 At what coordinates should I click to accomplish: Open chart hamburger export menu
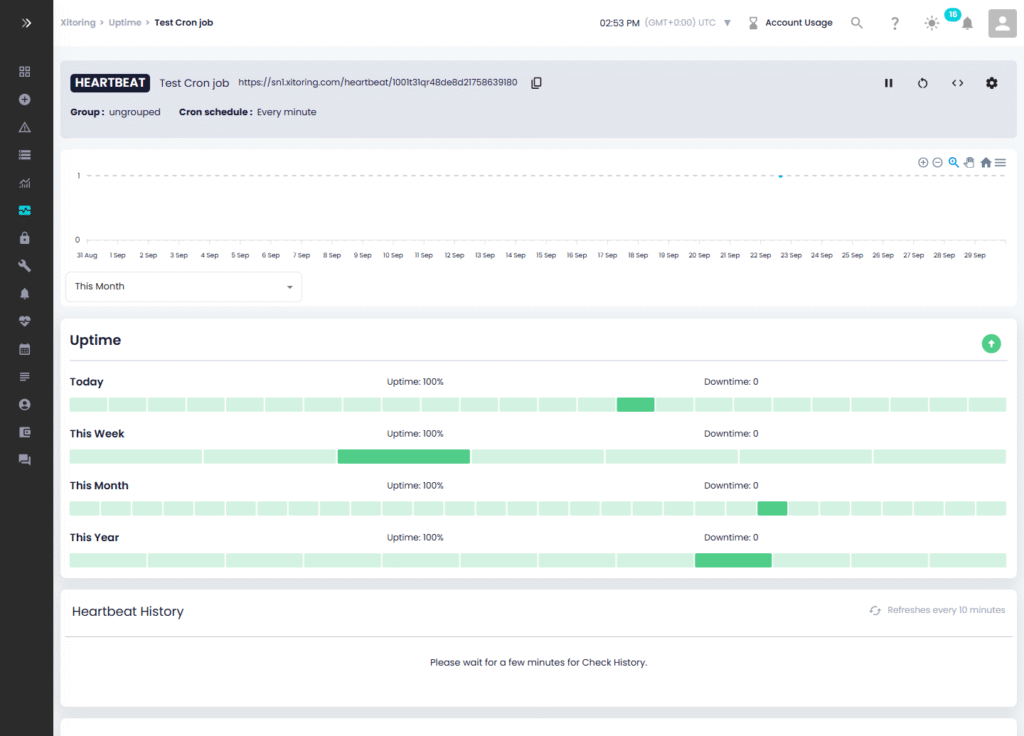(1000, 163)
